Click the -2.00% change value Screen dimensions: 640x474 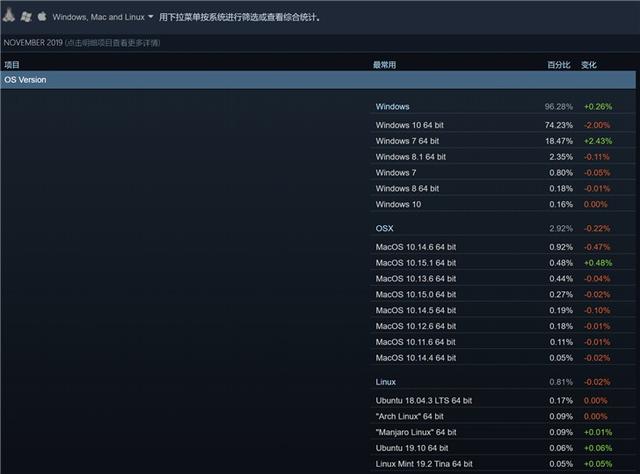[597, 125]
